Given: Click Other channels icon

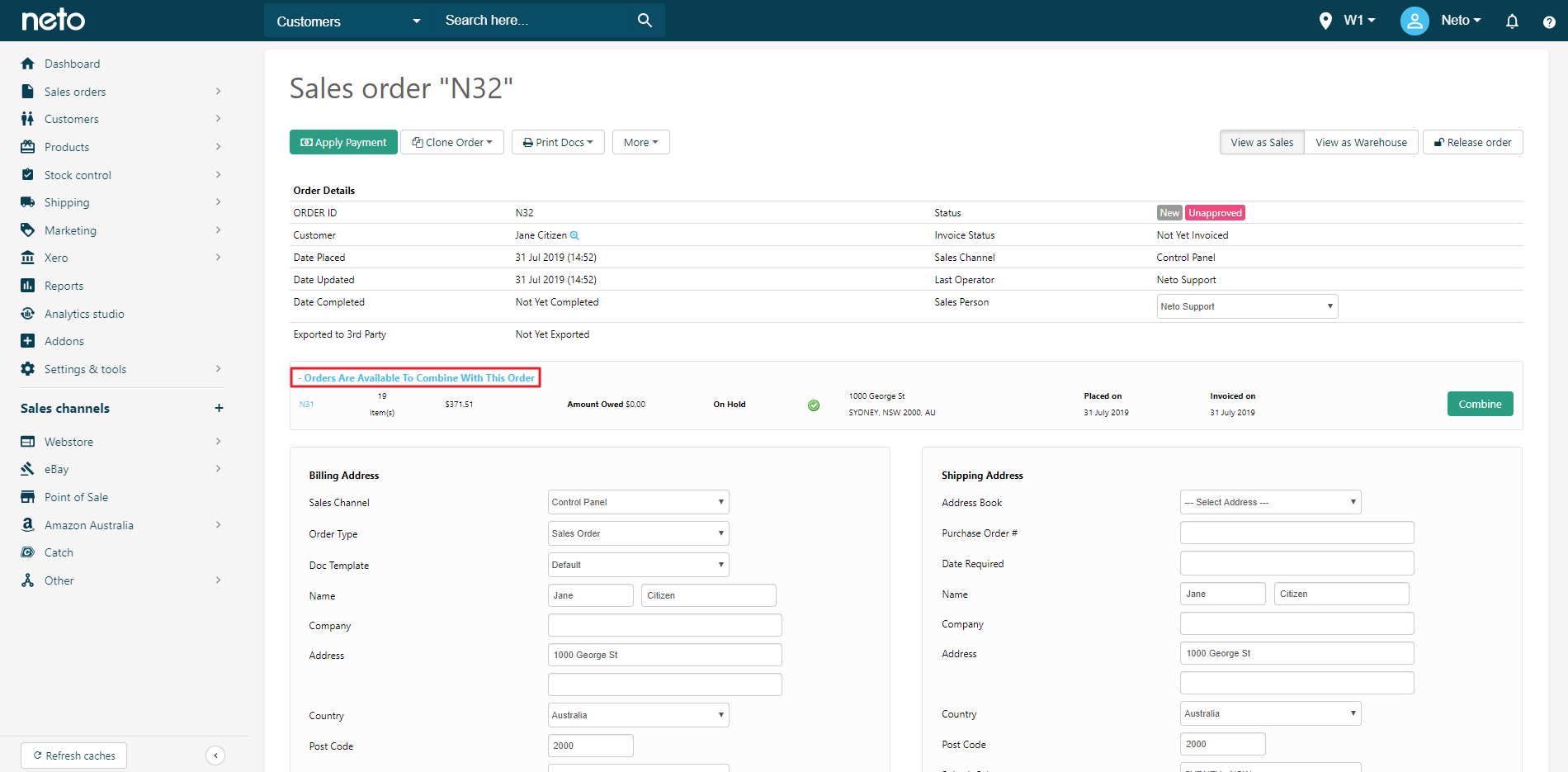Looking at the screenshot, I should coord(28,580).
